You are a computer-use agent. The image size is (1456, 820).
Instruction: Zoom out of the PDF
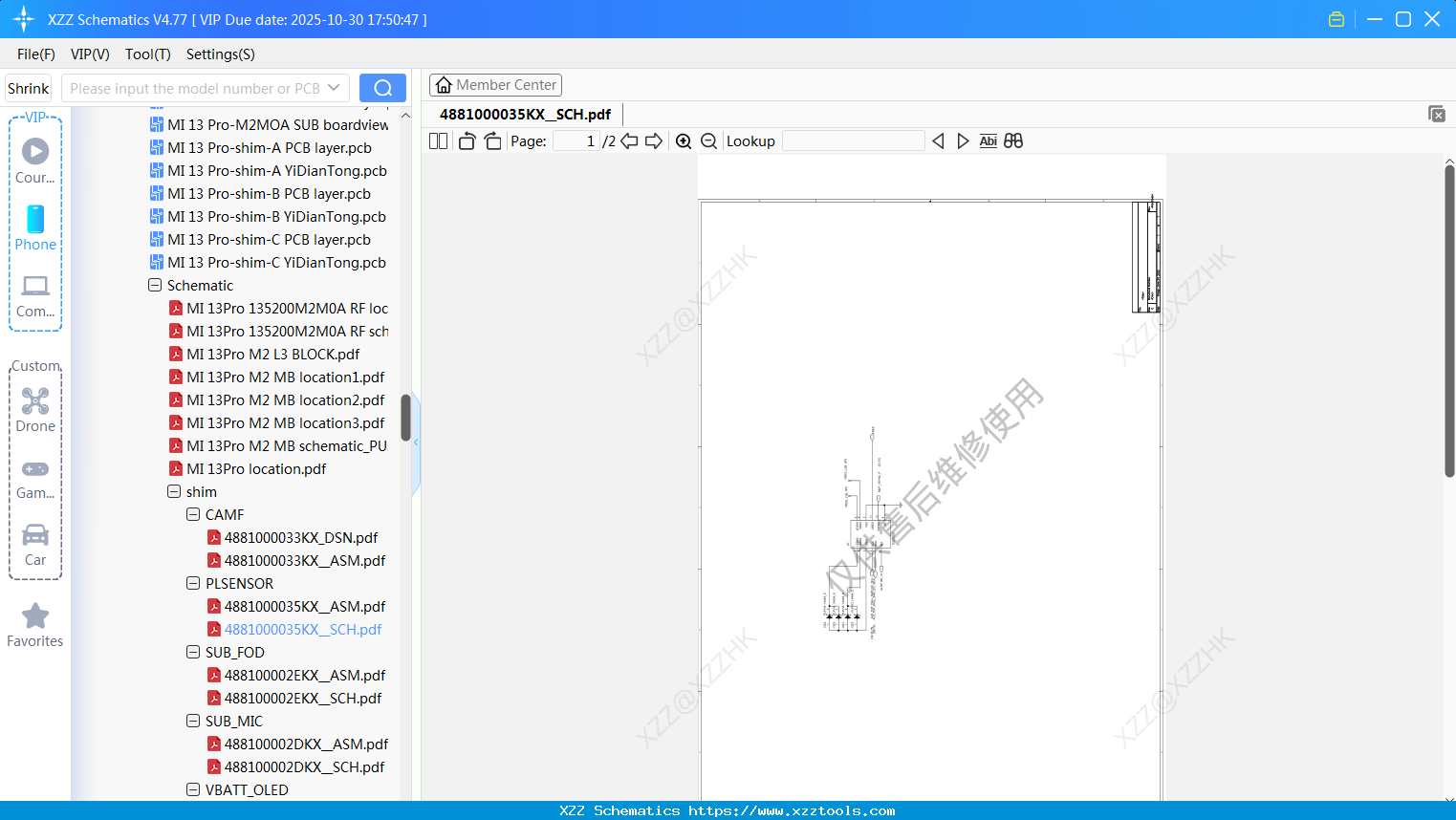click(x=708, y=140)
